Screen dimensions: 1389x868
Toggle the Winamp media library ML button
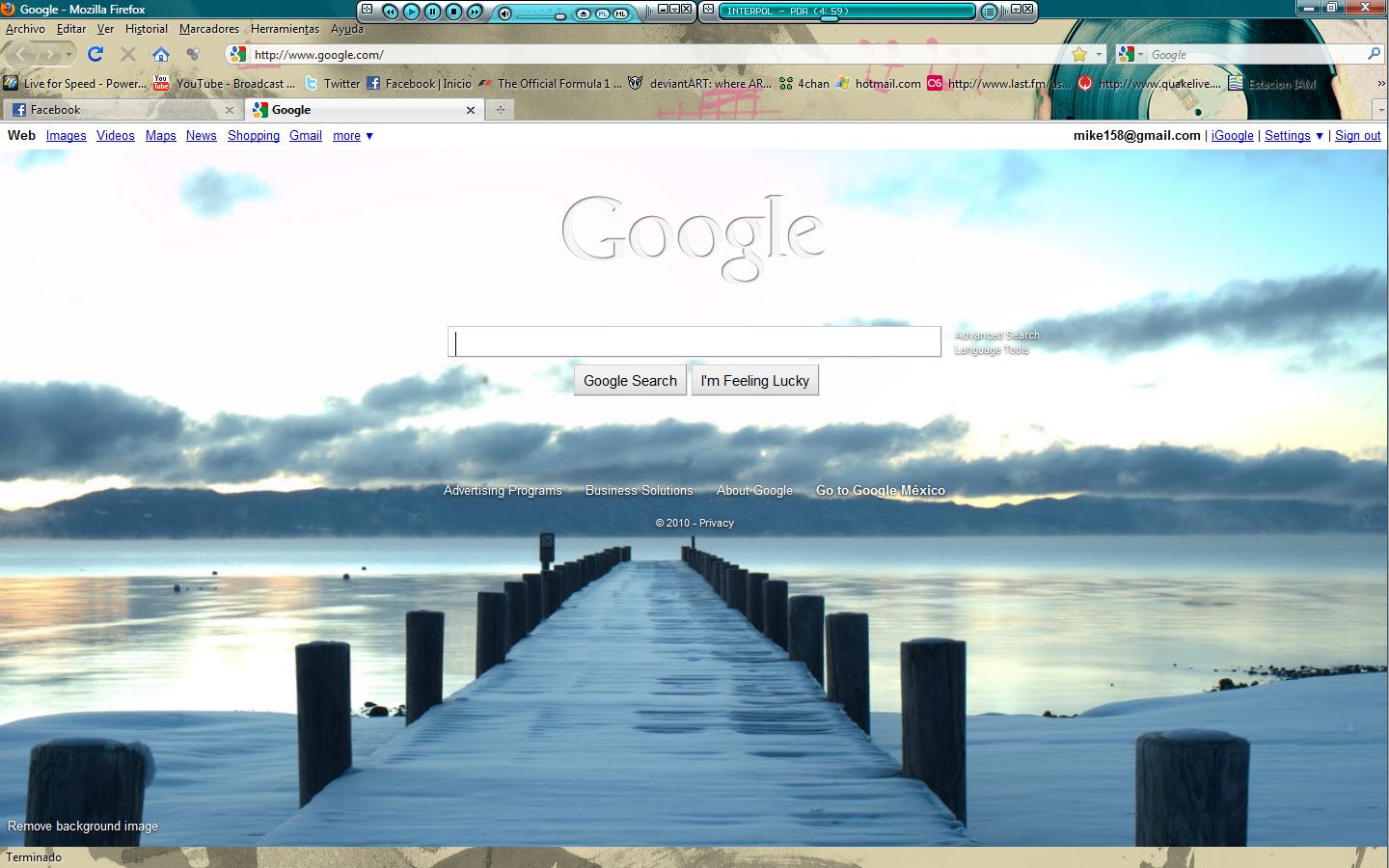[x=621, y=14]
